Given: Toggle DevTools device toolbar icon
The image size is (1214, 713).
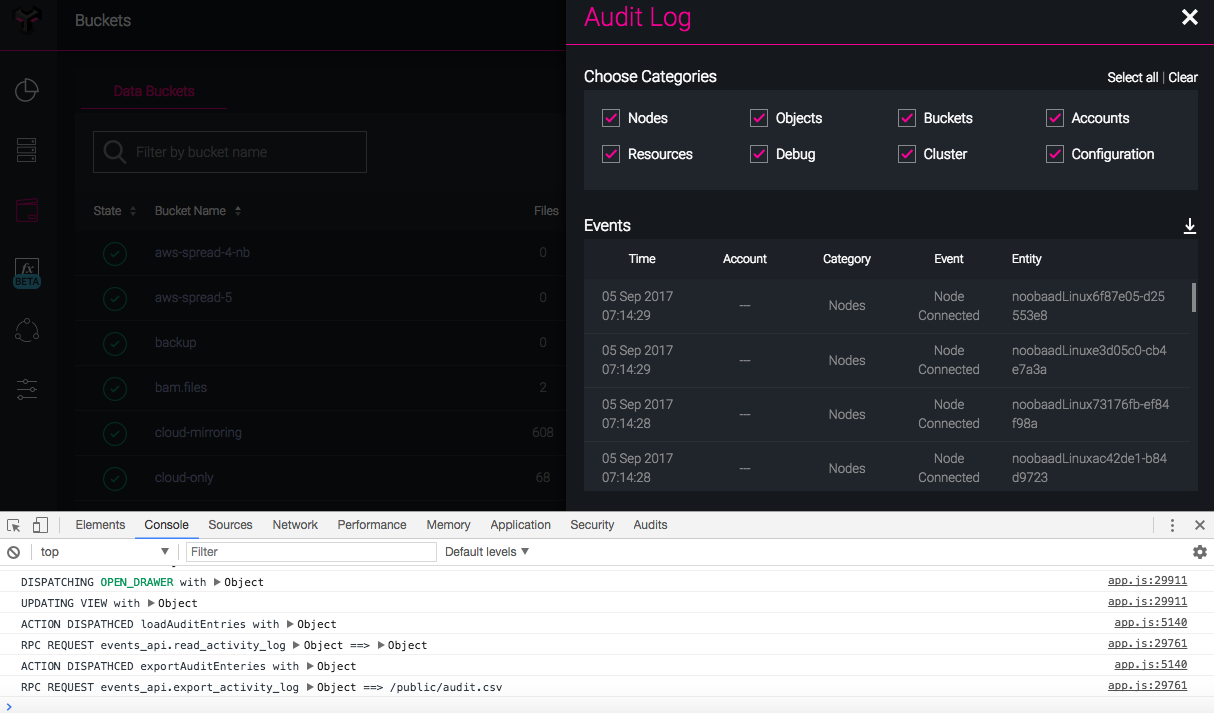Looking at the screenshot, I should (40, 525).
